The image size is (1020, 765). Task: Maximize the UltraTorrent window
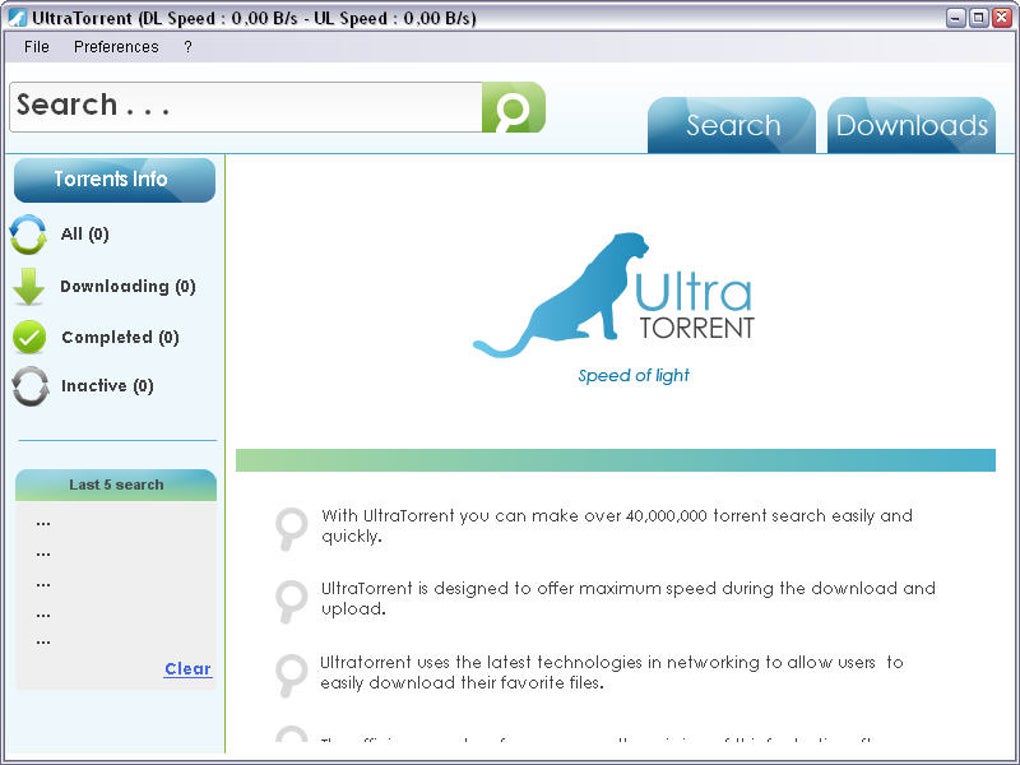pos(978,18)
